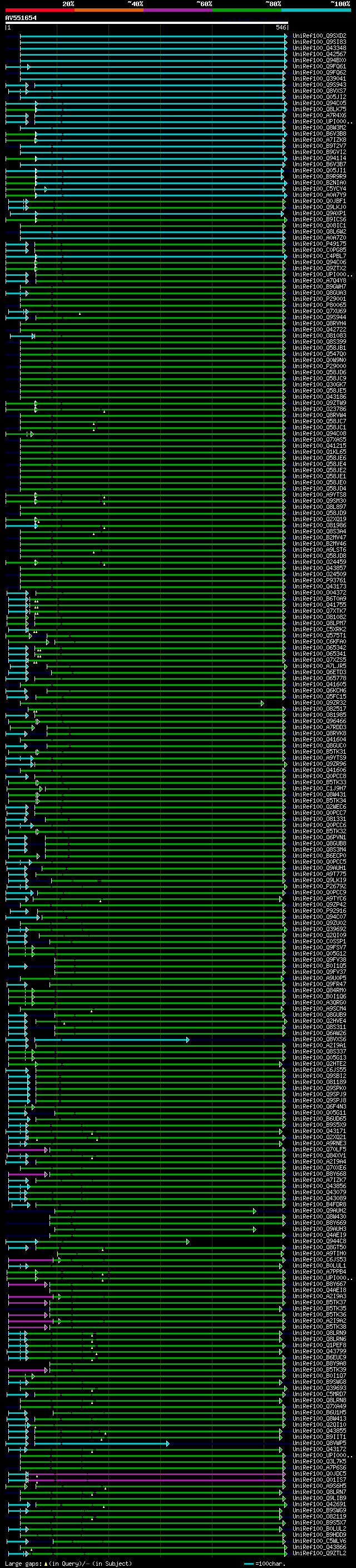Click hit name UniRef100_A7LJR5
This screenshot has height=1568, width=356.
click(x=319, y=666)
